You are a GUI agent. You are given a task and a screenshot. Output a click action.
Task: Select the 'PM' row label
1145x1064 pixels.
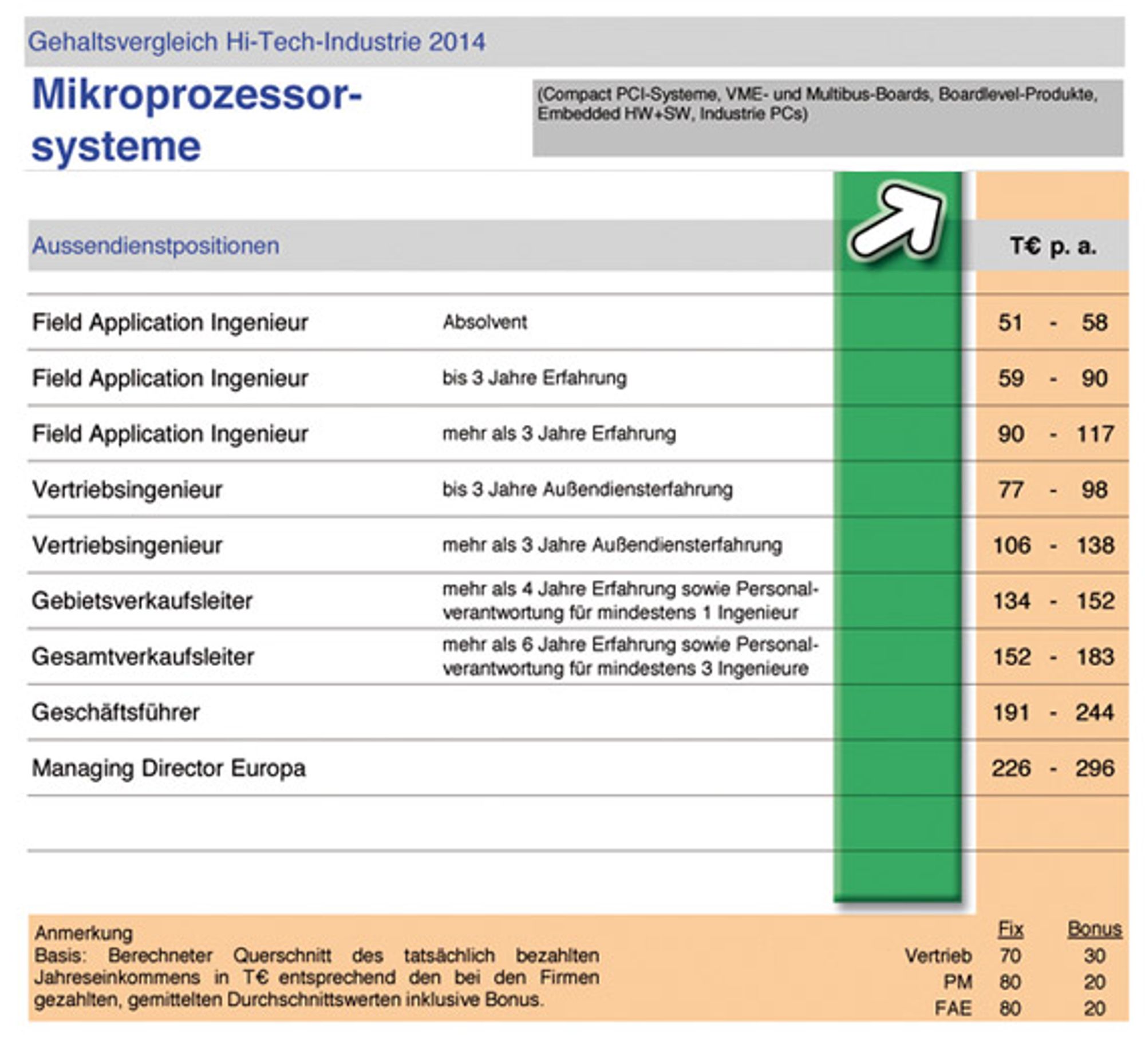coord(958,982)
